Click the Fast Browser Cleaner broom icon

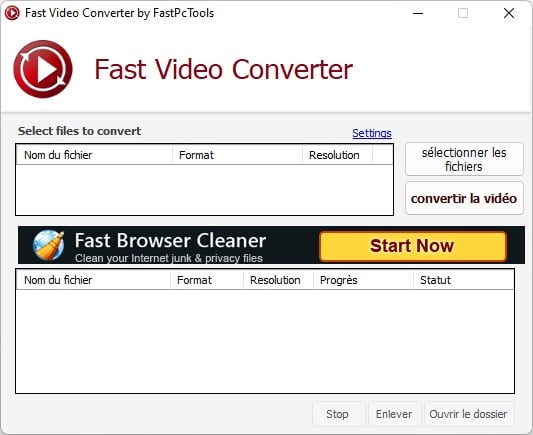click(48, 245)
